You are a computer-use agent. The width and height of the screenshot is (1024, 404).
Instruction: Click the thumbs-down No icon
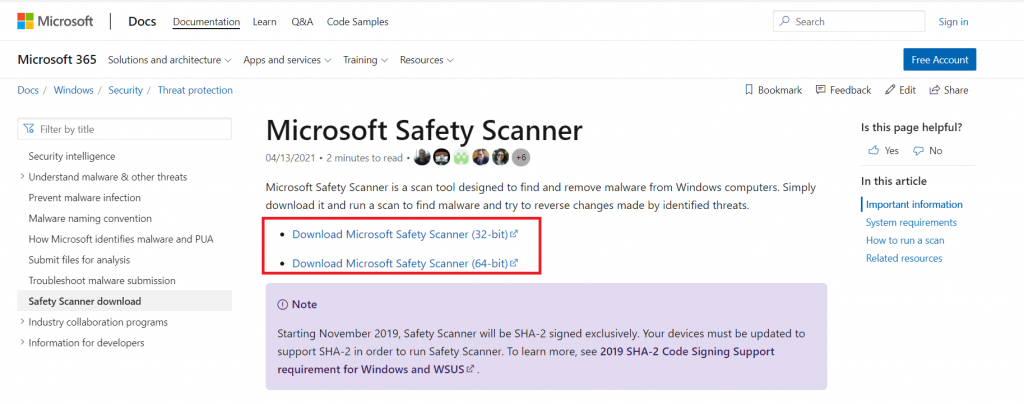918,151
